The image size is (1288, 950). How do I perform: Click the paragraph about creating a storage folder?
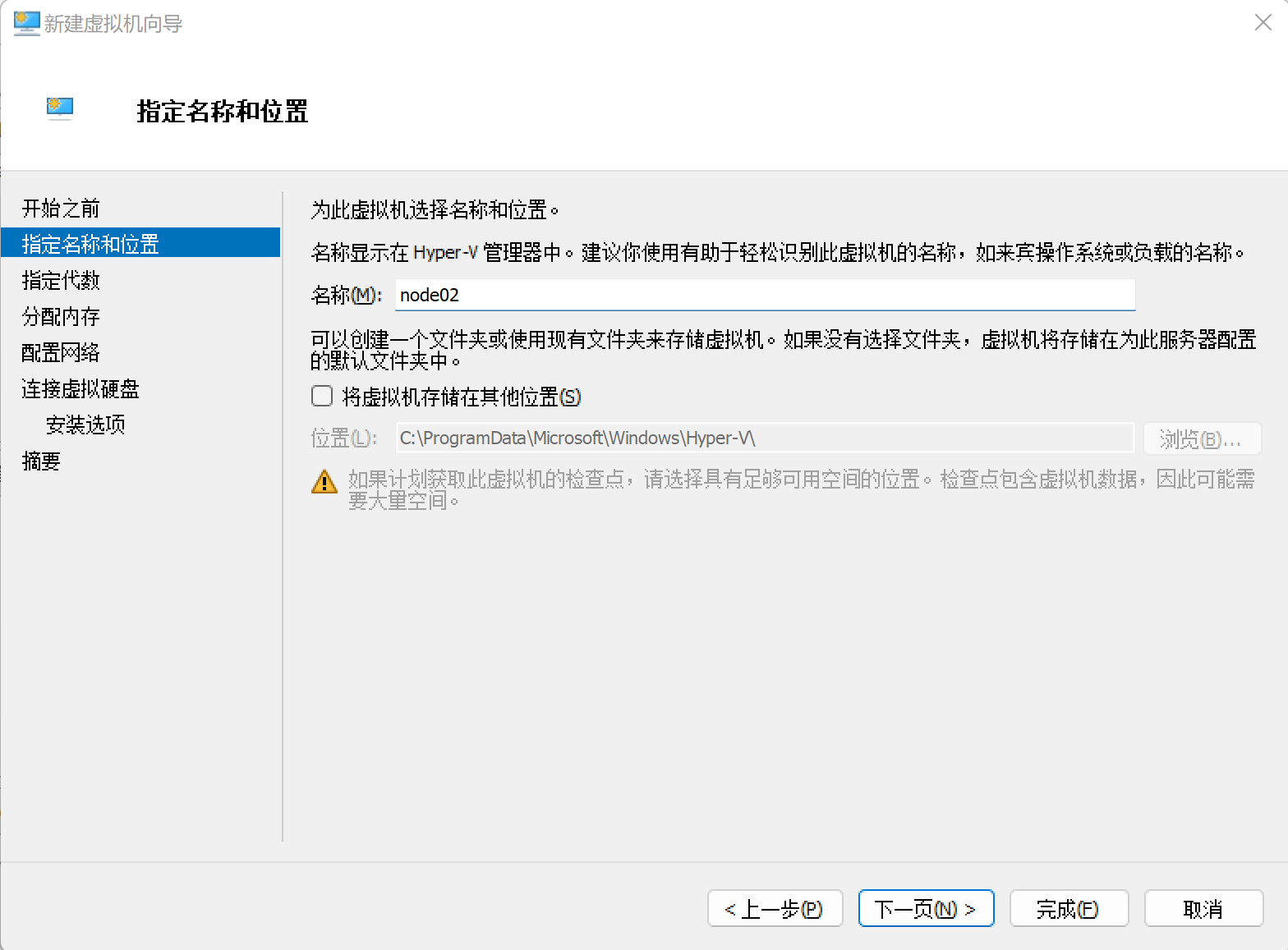point(784,350)
